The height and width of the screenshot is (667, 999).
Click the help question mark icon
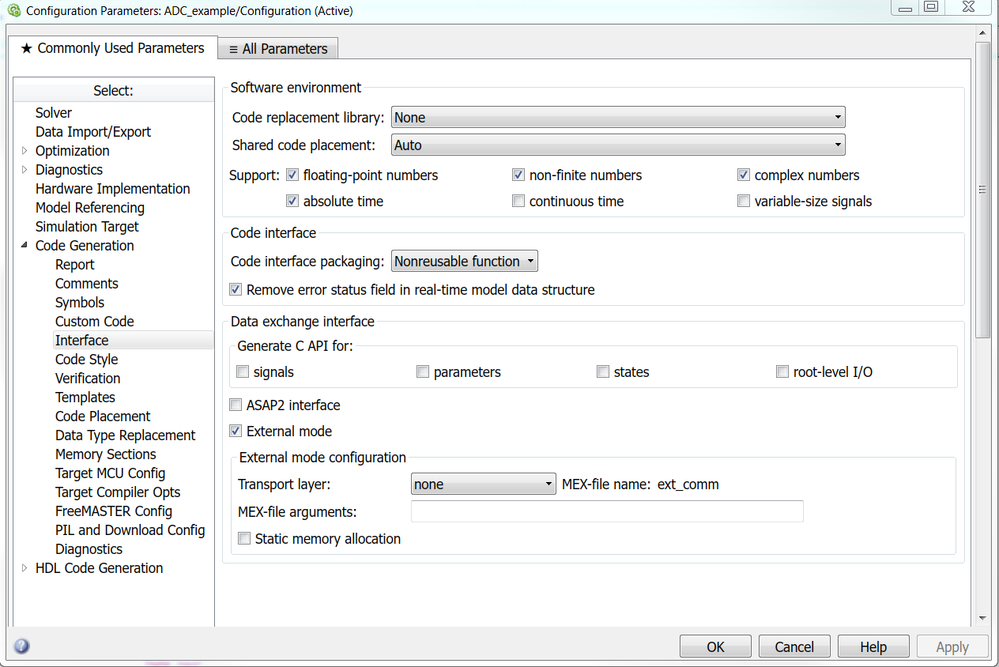coord(21,646)
